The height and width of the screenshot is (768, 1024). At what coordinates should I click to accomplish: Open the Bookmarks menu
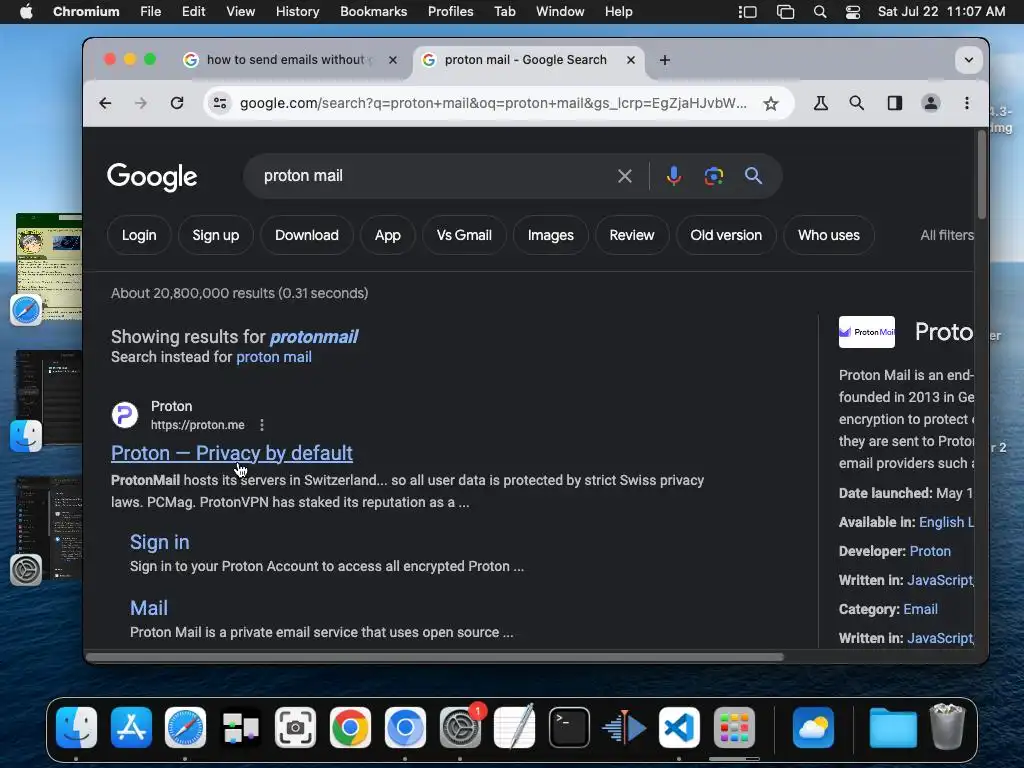click(374, 12)
